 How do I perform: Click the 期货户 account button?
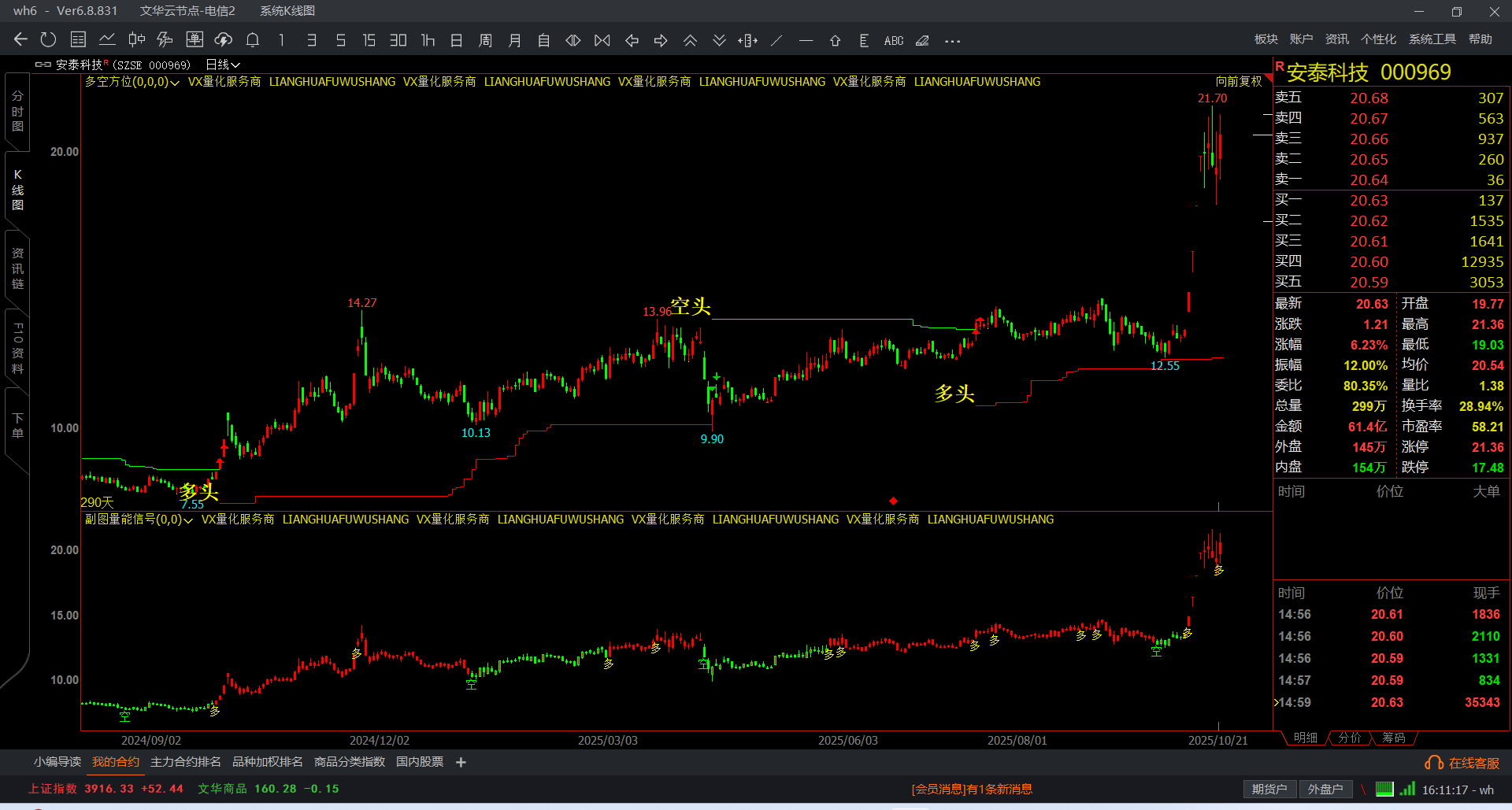[x=1269, y=789]
